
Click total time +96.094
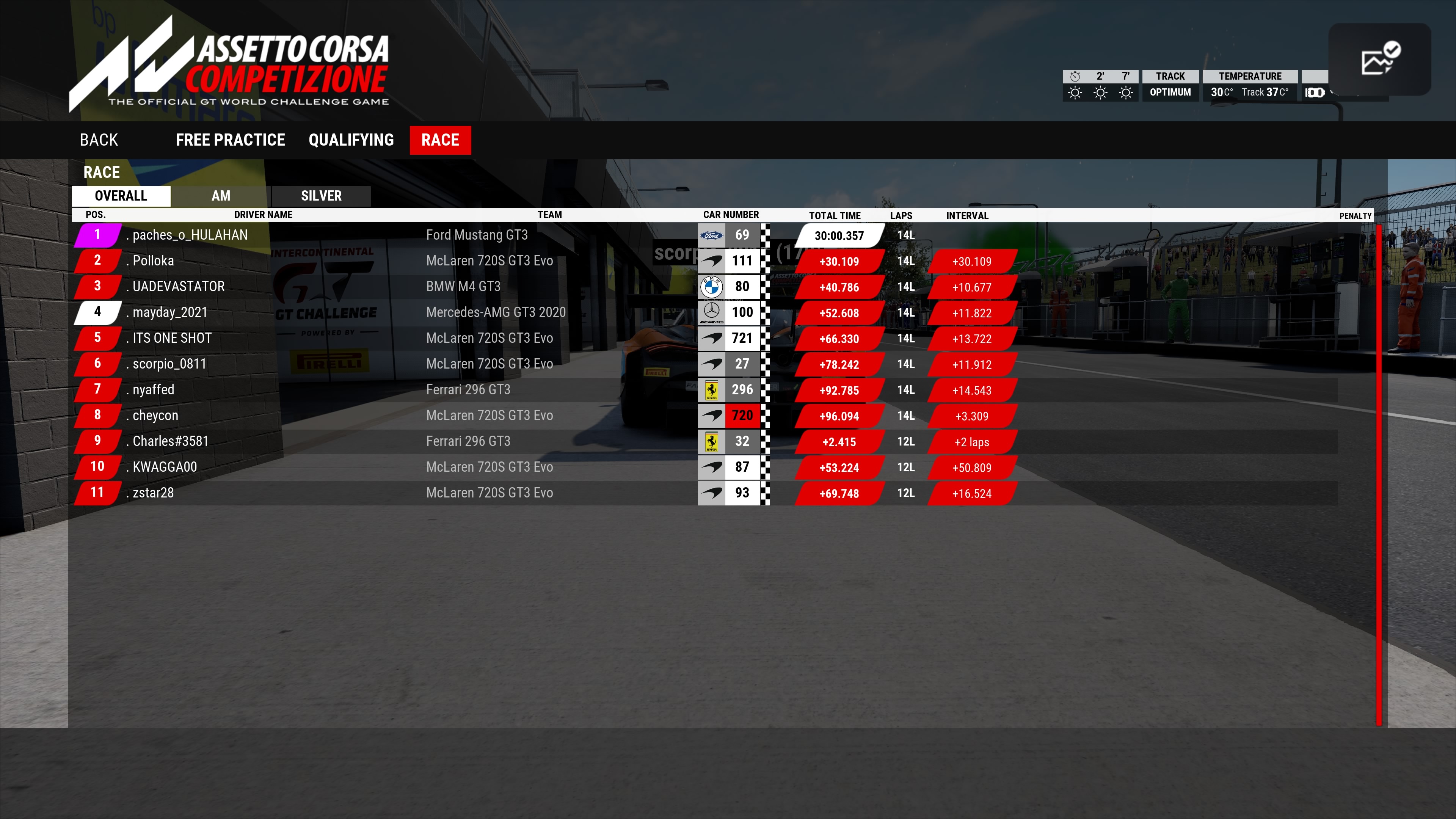pos(839,417)
